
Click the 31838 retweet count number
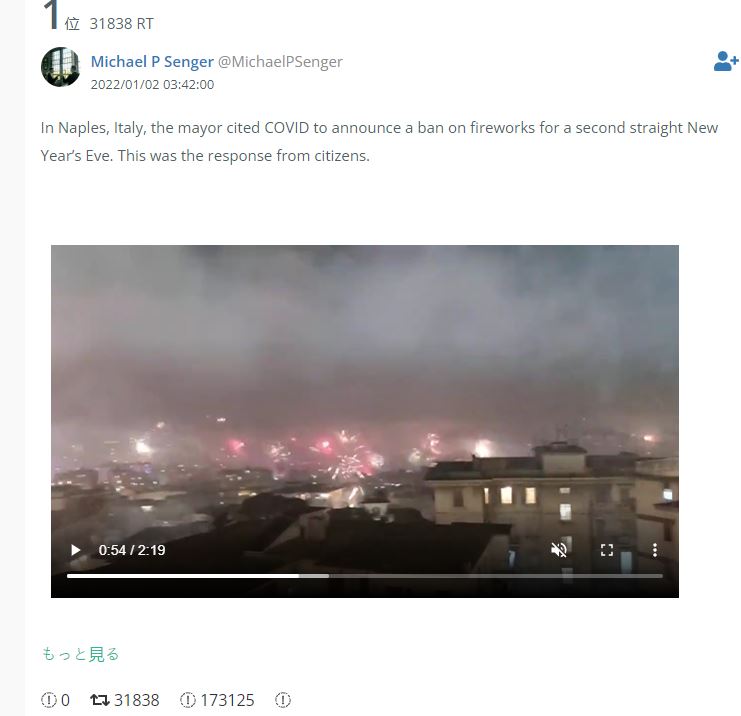pyautogui.click(x=137, y=700)
